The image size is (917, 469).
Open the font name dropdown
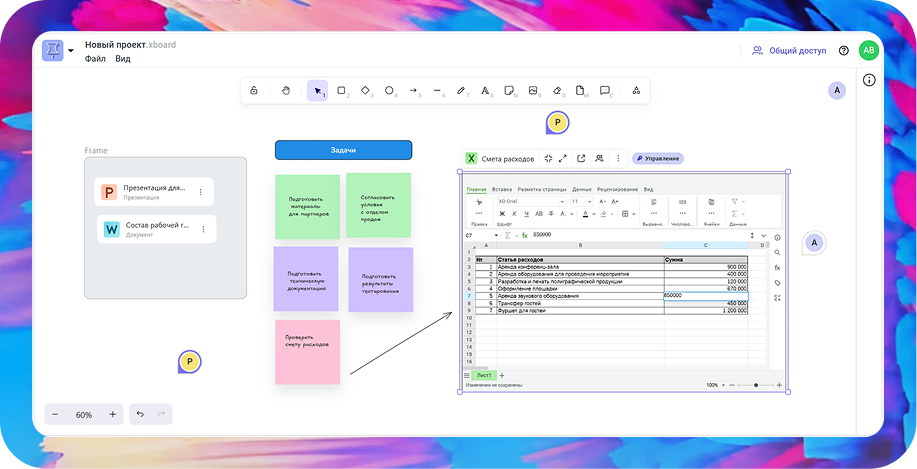coord(530,201)
